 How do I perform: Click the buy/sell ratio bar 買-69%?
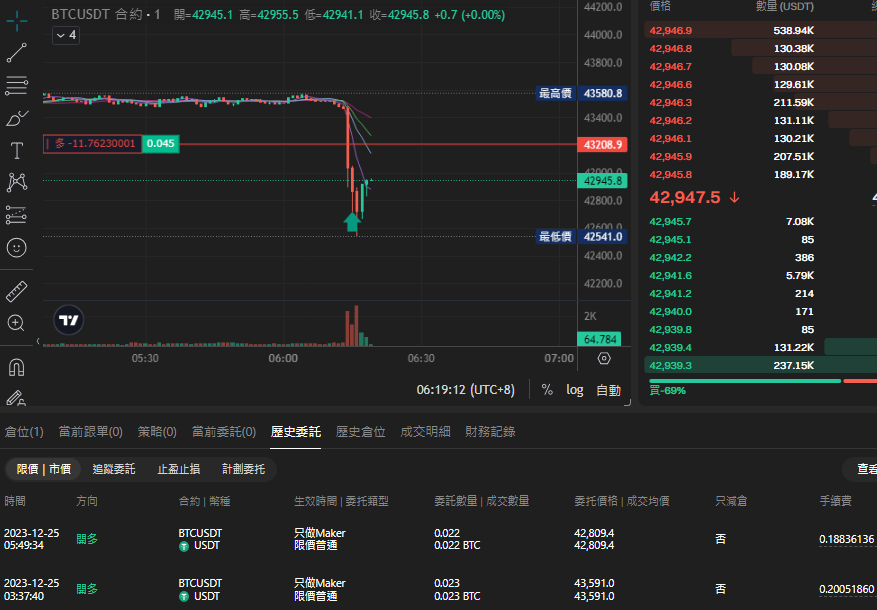click(763, 381)
